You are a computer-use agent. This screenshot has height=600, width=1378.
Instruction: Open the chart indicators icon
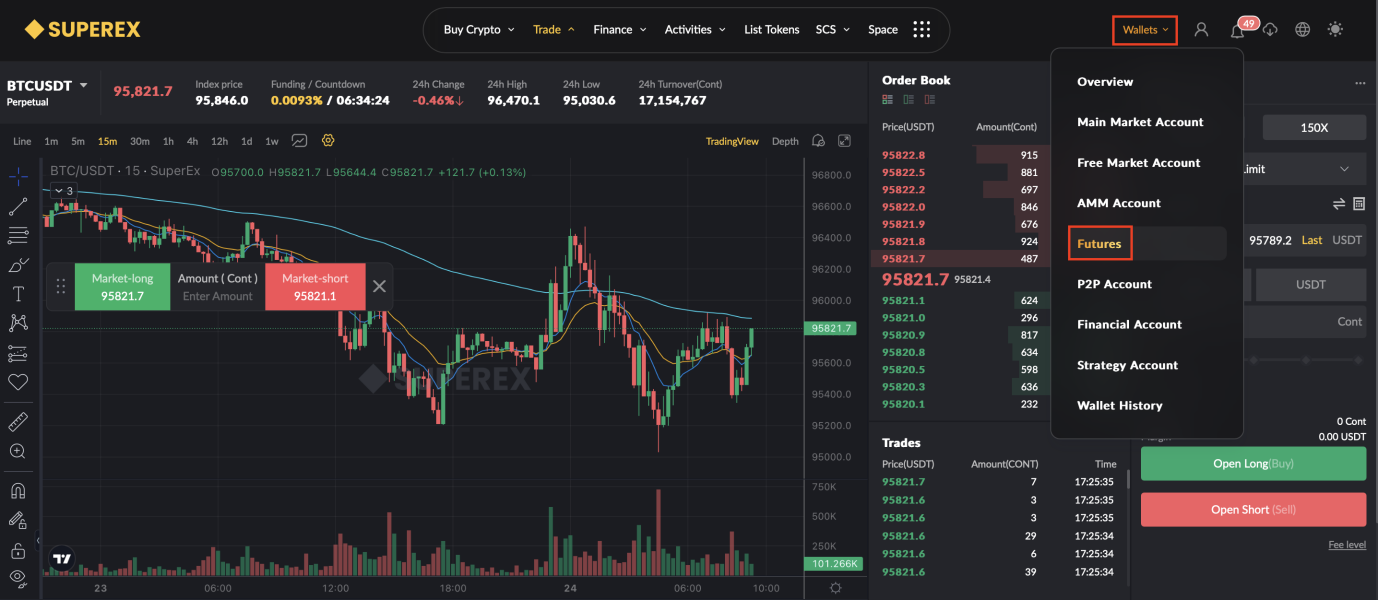tap(299, 141)
